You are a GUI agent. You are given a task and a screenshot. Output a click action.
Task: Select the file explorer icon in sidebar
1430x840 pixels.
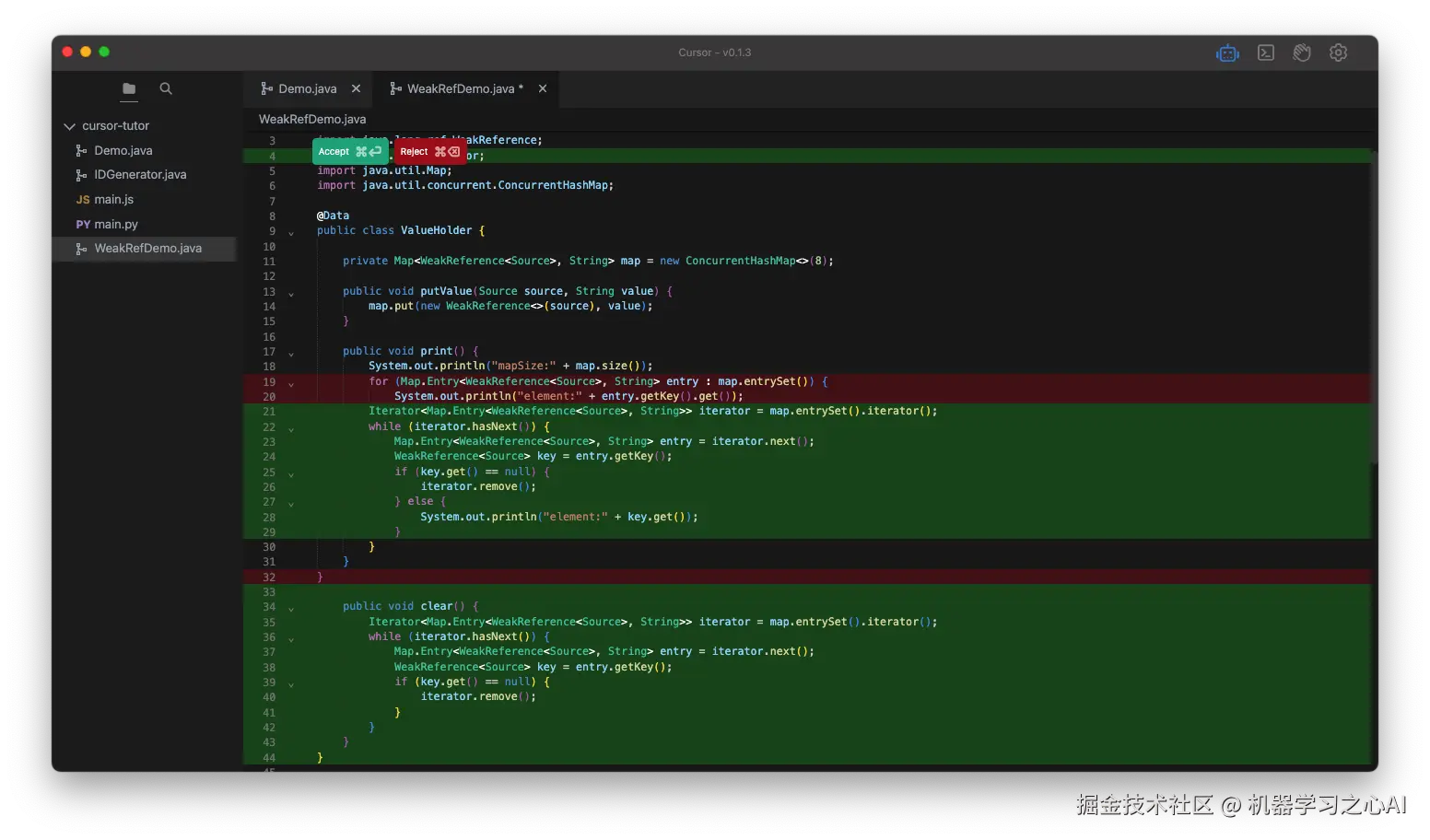point(128,88)
